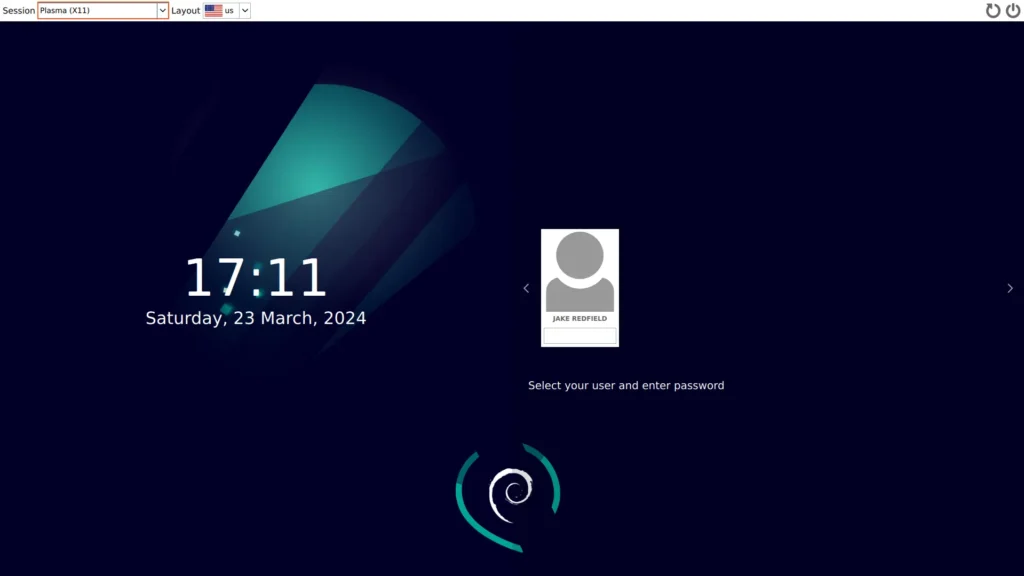Viewport: 1024px width, 576px height.
Task: Select the JAKE REDFIELD username label
Action: pyautogui.click(x=580, y=319)
